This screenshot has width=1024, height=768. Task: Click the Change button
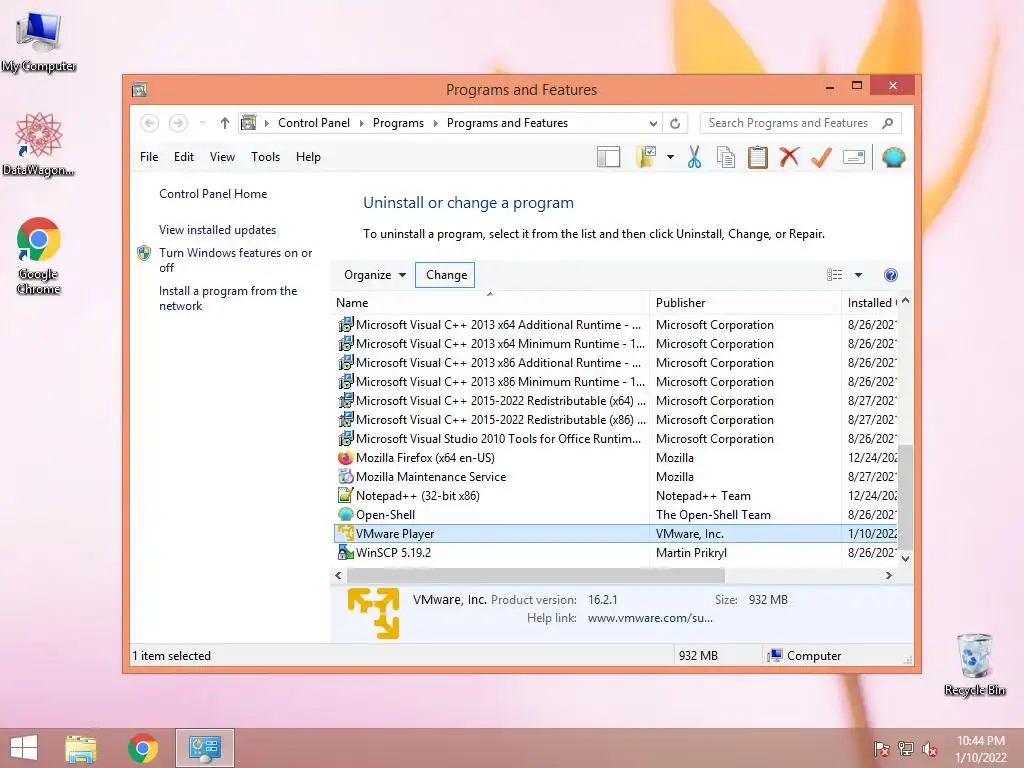pyautogui.click(x=446, y=275)
